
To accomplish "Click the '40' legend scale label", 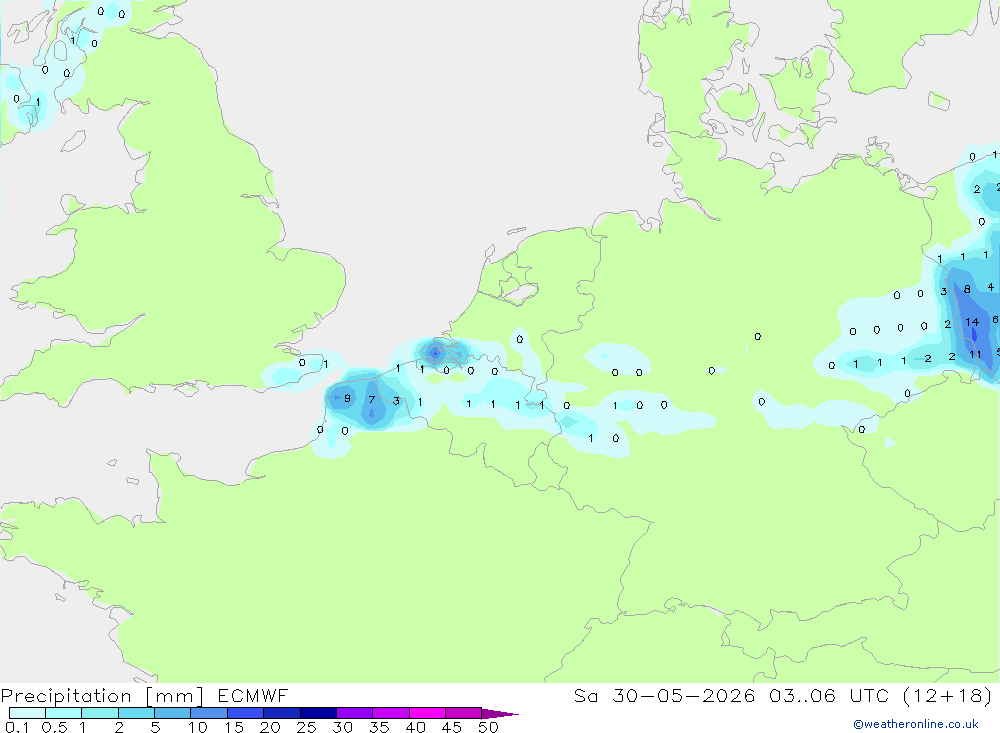I will click(x=416, y=727).
